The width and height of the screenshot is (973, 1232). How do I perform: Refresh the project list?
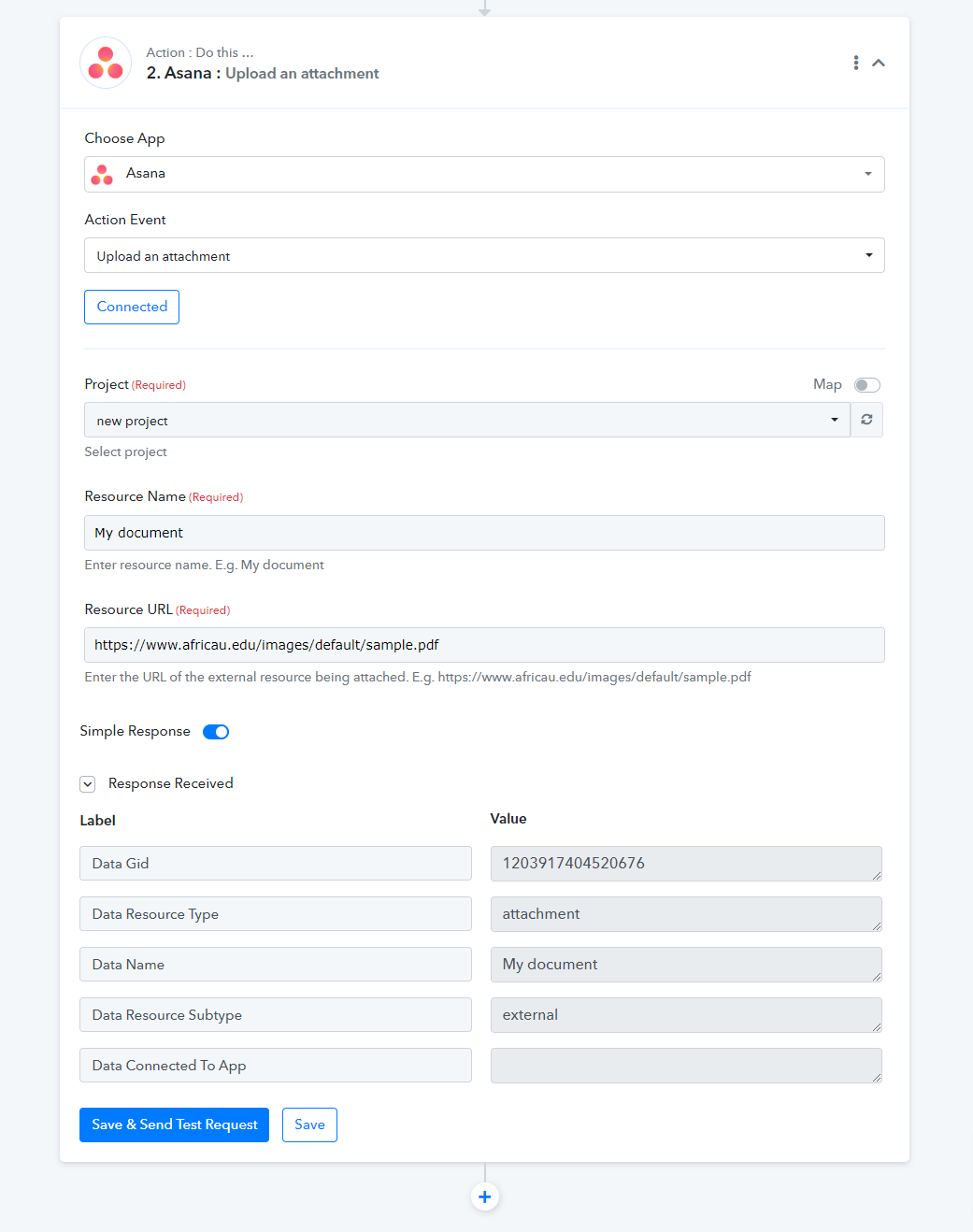866,420
